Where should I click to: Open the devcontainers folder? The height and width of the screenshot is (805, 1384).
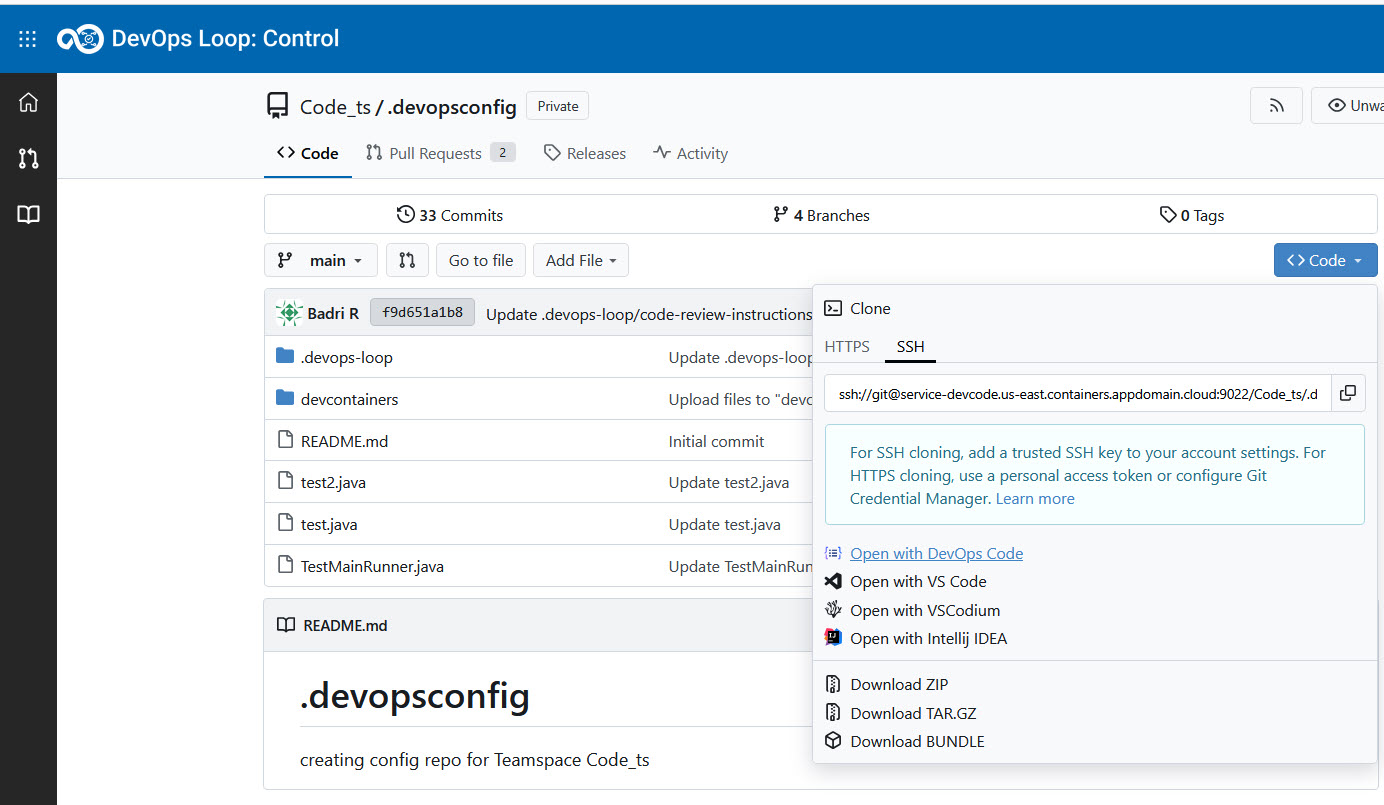tap(349, 399)
